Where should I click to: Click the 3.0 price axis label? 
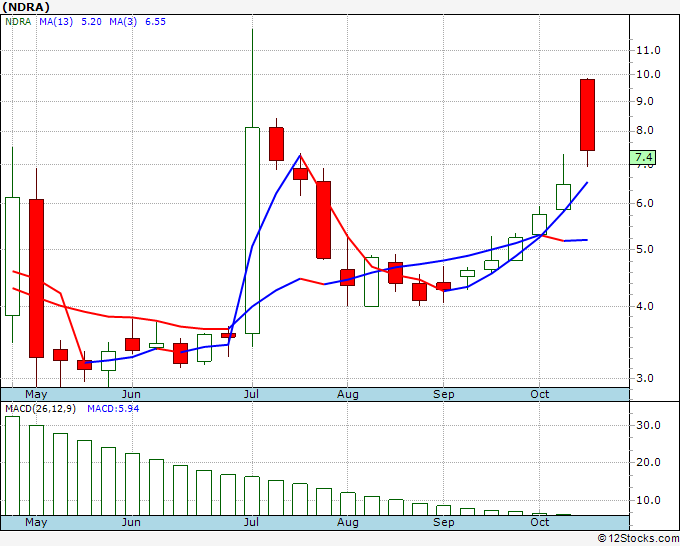coord(645,378)
